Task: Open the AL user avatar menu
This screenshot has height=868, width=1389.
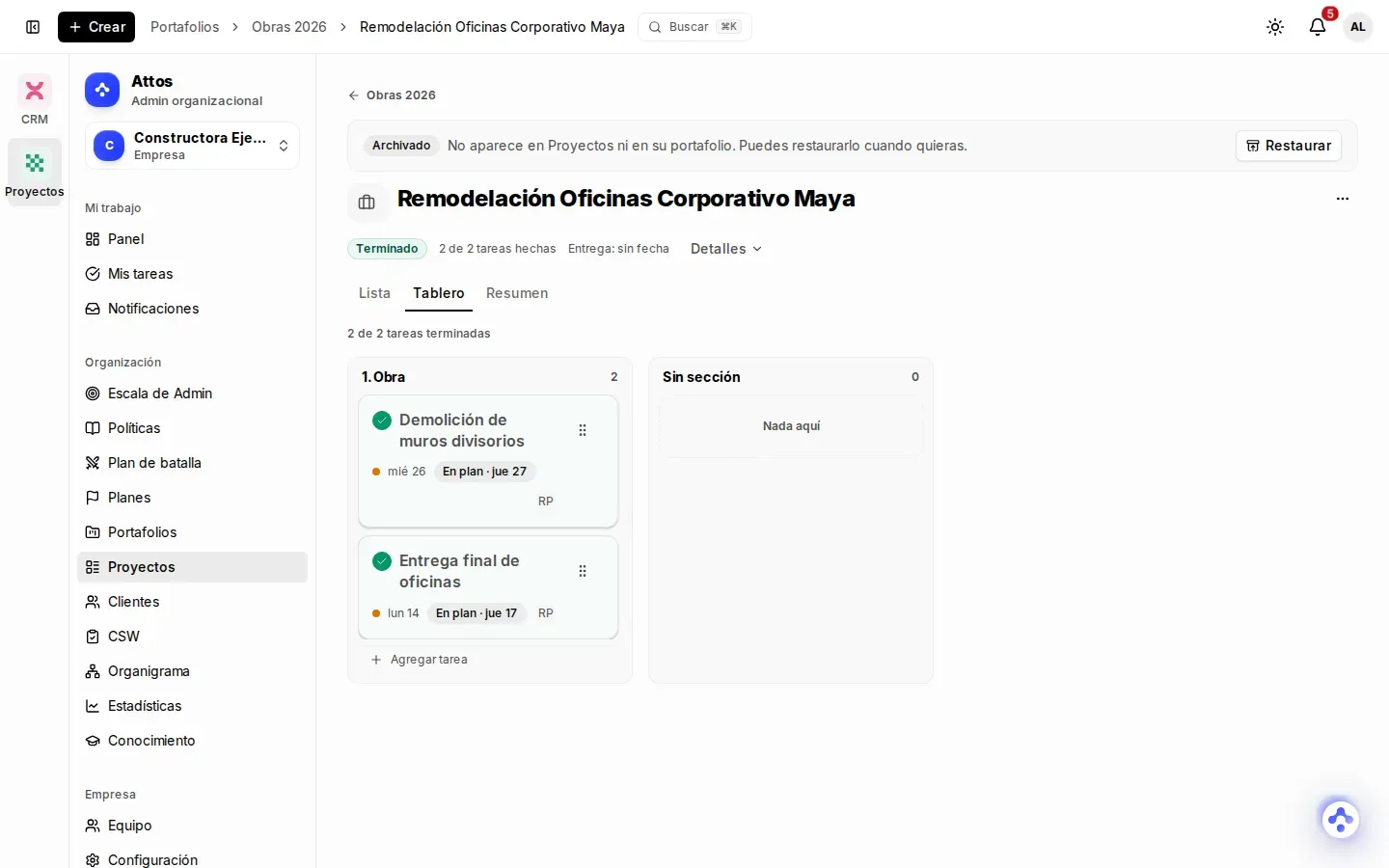Action: [1358, 27]
